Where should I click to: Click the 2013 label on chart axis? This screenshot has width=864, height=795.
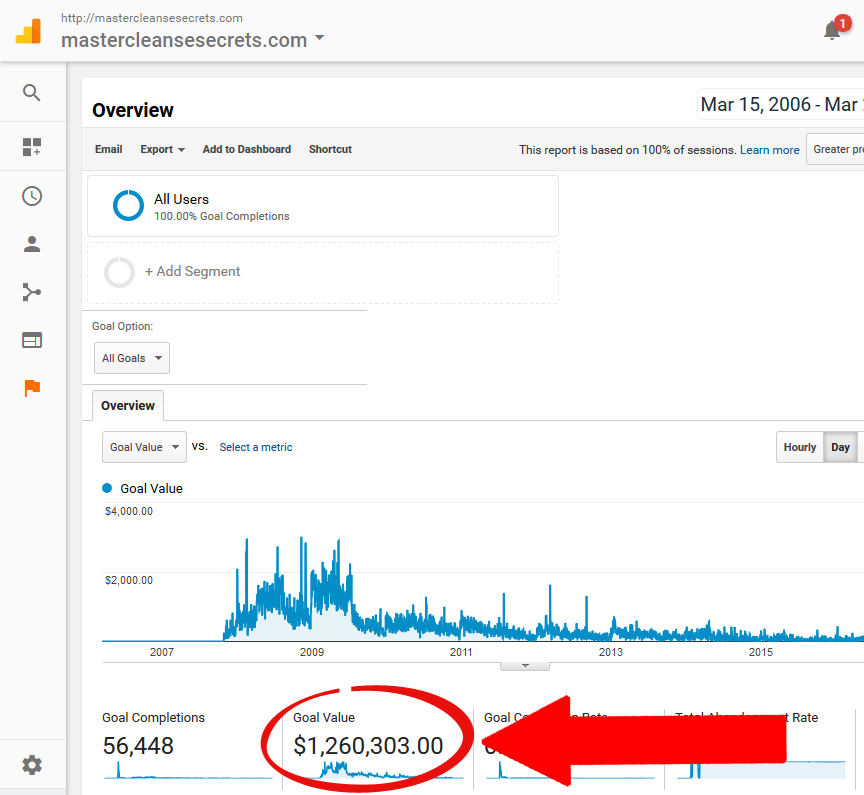point(611,652)
